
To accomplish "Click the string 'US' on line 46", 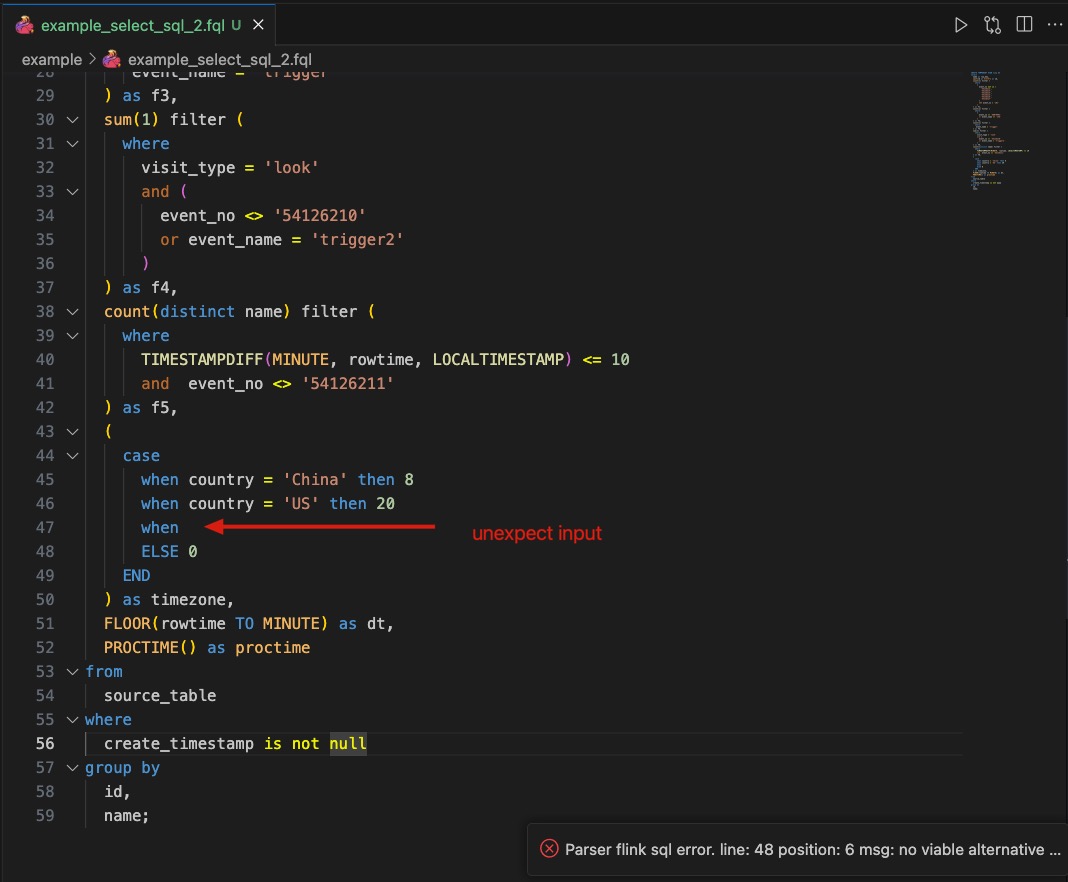I will click(300, 503).
